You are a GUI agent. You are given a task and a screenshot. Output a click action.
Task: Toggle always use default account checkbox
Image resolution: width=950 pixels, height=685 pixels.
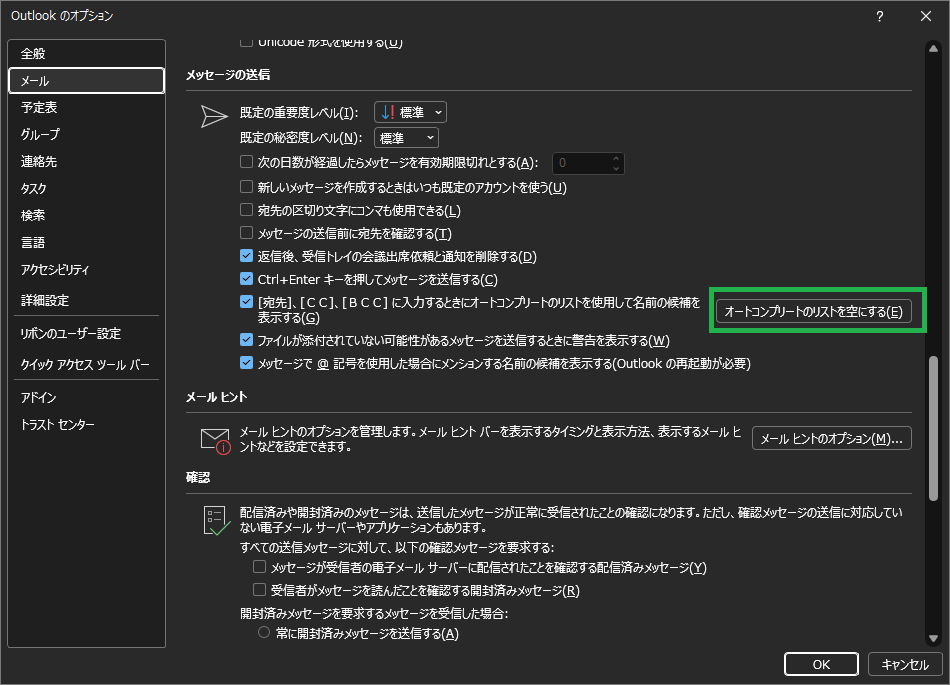[246, 187]
